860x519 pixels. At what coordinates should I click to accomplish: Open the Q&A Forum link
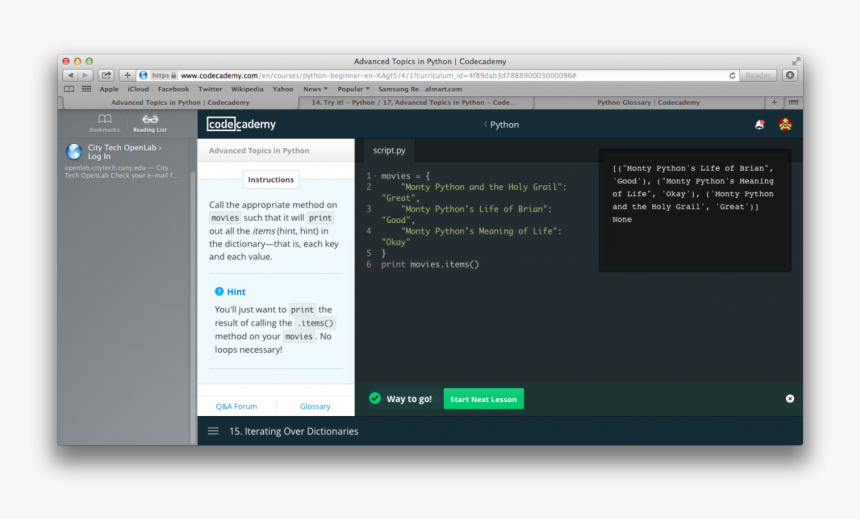(236, 406)
